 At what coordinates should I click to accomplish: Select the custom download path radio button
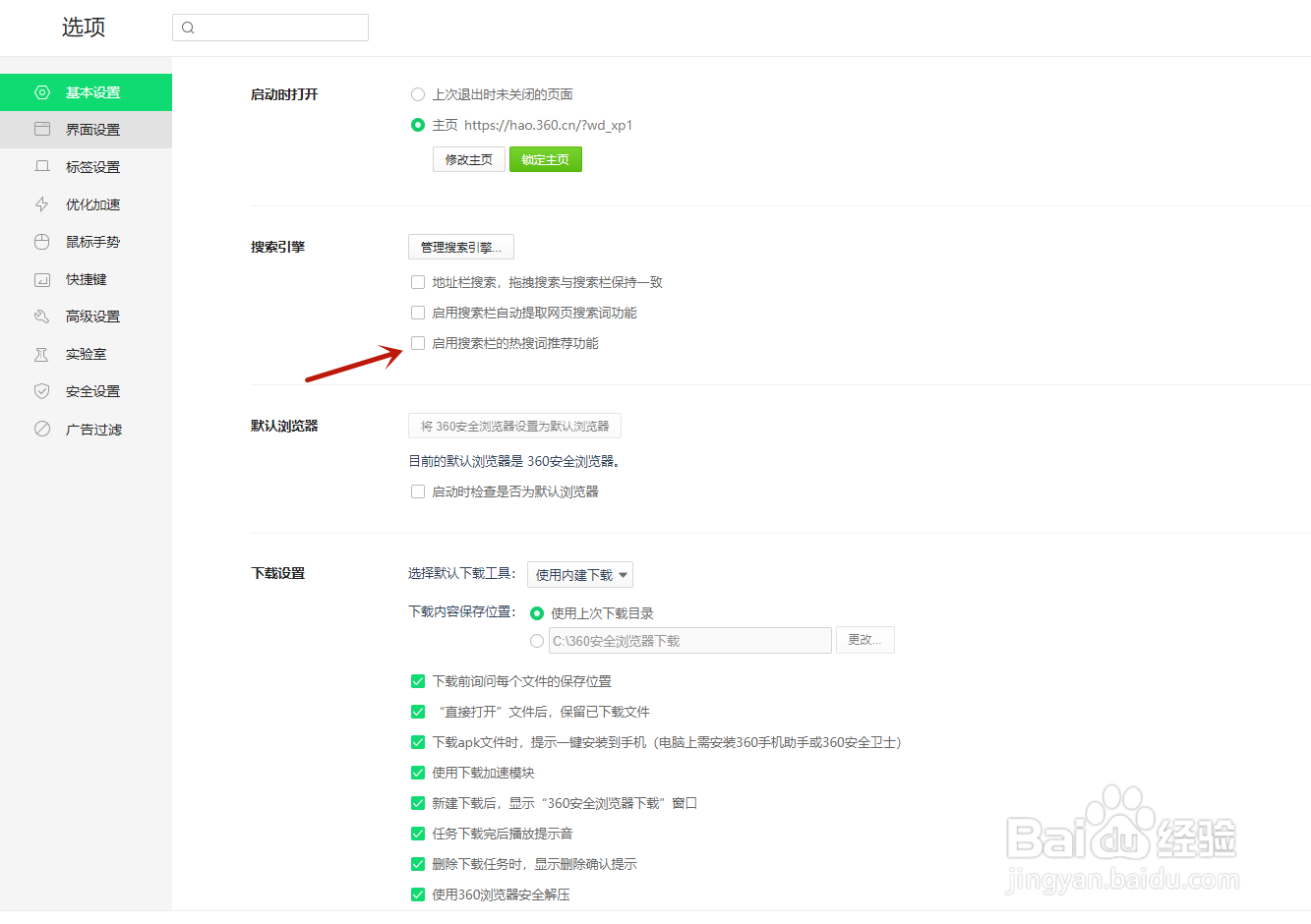click(537, 641)
